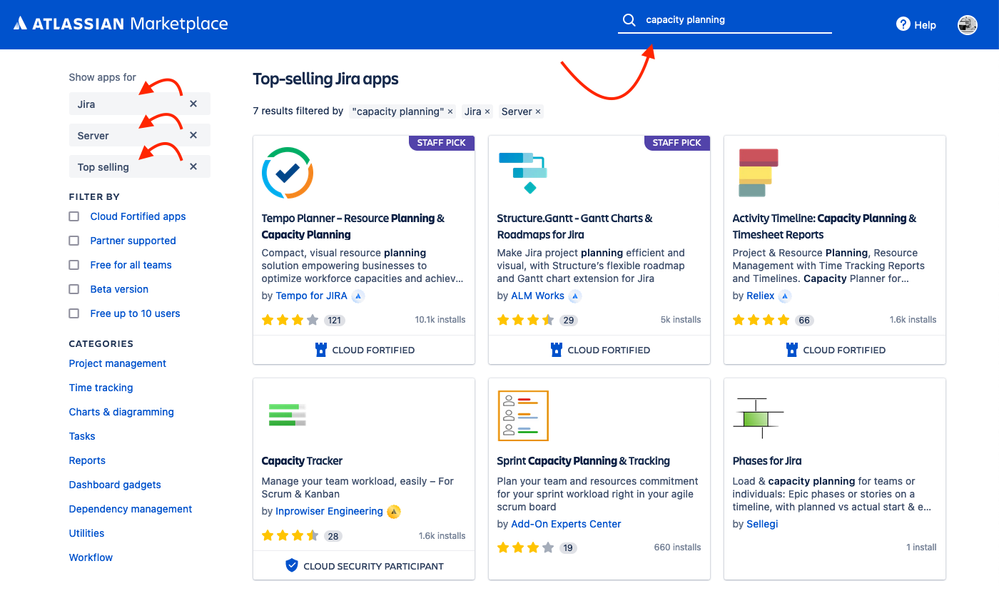Click Tempo Planner's 121 reviews count
The width and height of the screenshot is (999, 589).
334,321
